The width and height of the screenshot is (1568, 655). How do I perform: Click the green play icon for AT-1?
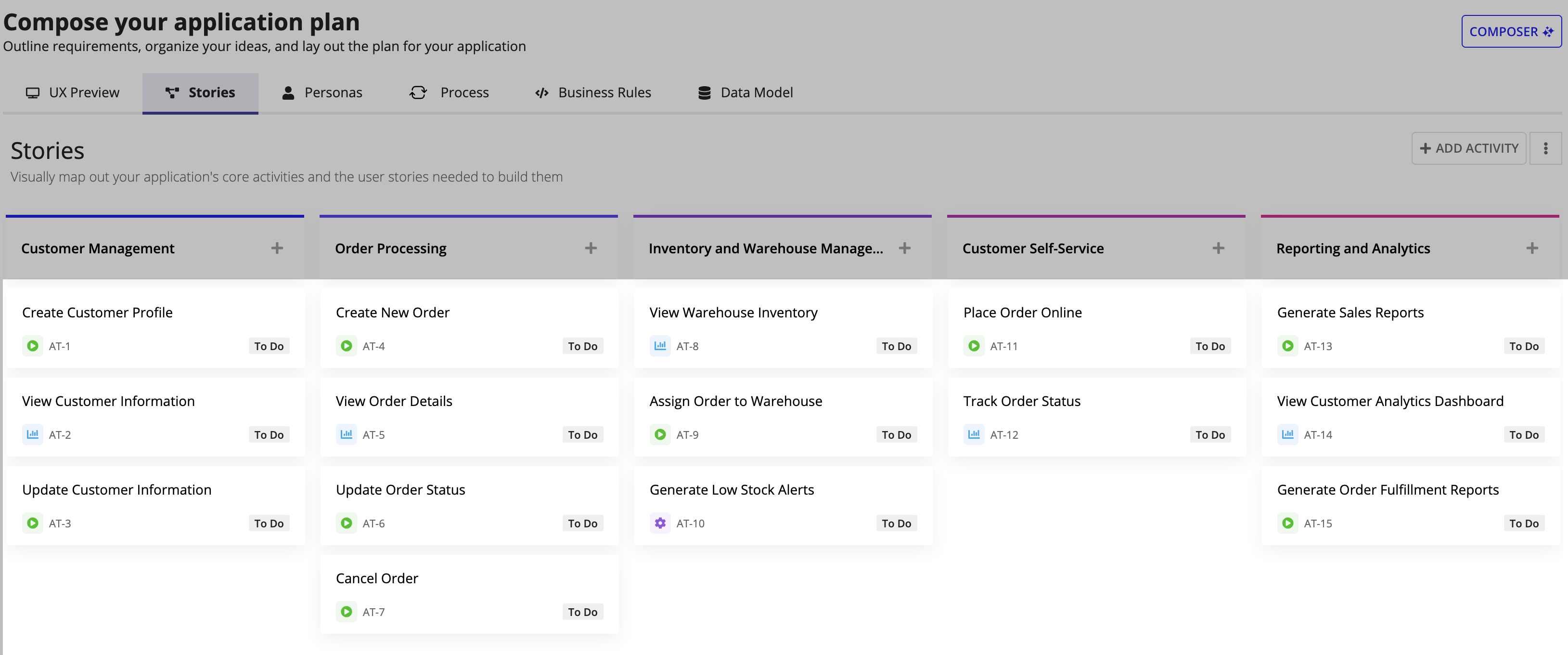tap(33, 346)
